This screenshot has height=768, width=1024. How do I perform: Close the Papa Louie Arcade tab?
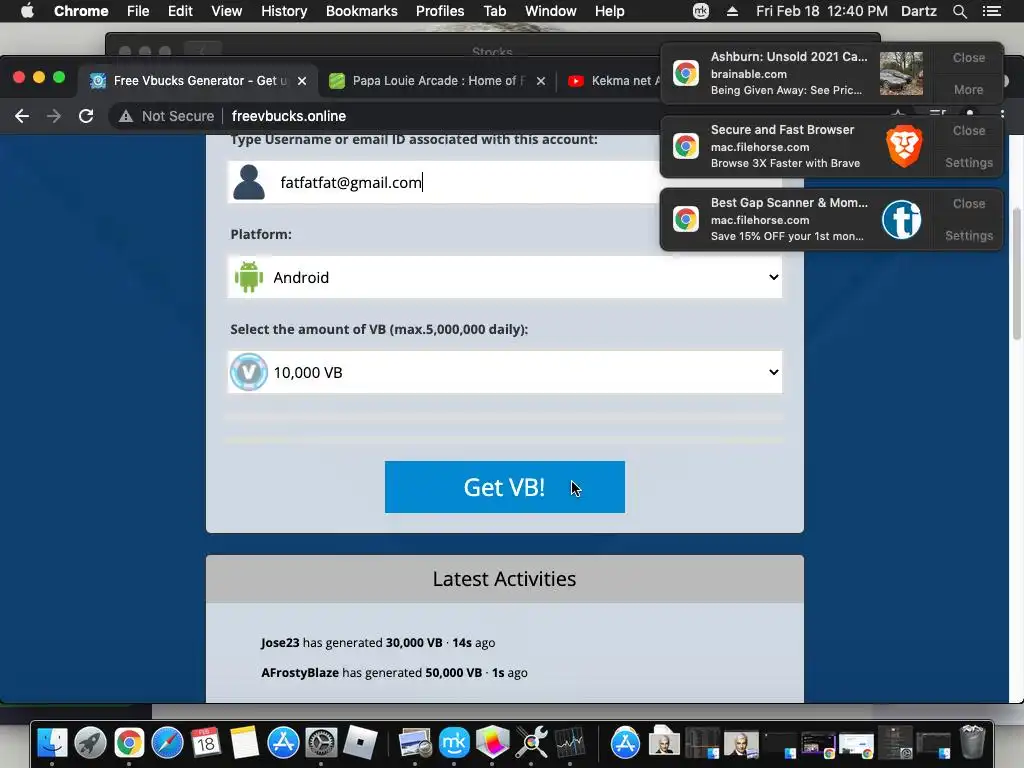541,81
